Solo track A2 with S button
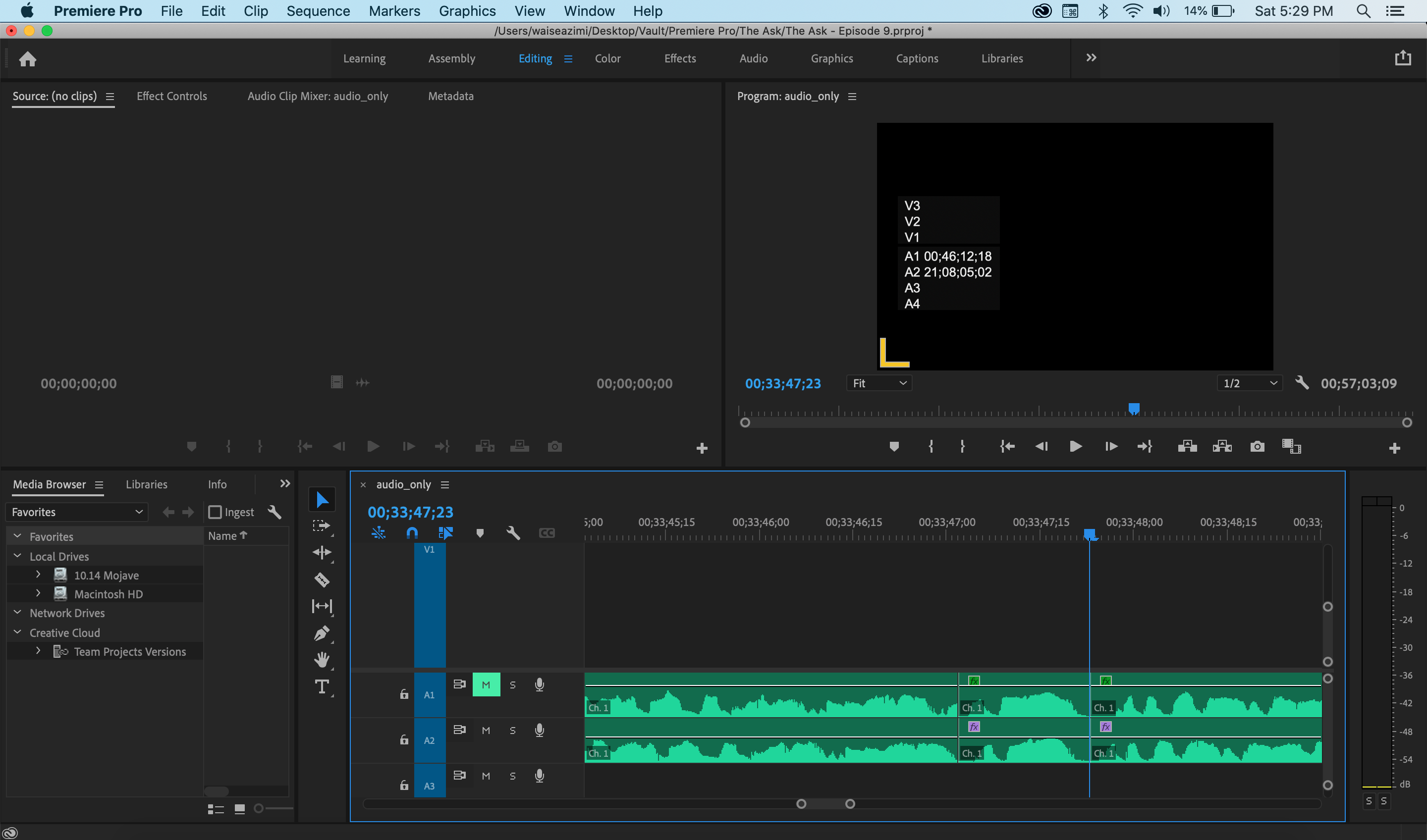This screenshot has height=840, width=1427. (x=512, y=731)
